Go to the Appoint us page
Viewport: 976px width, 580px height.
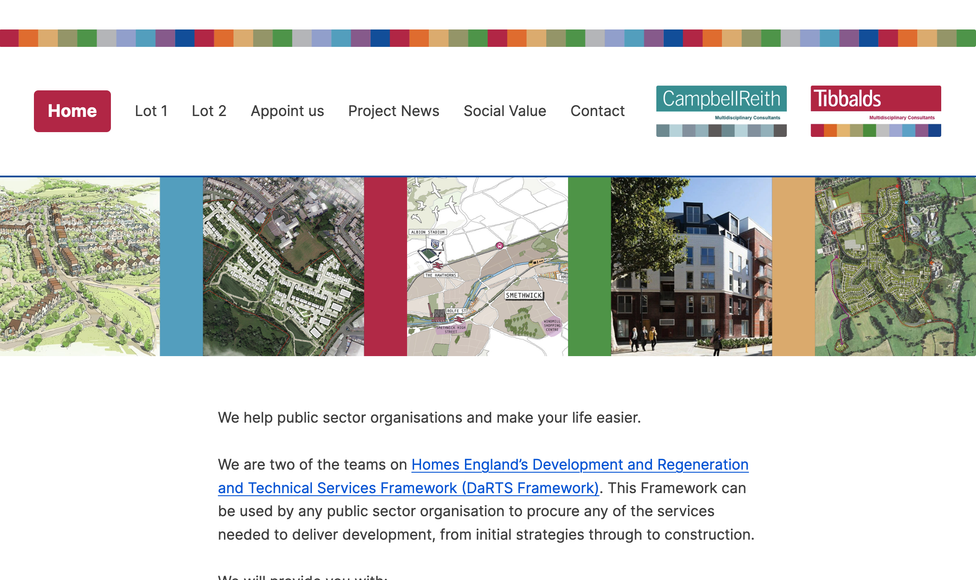pyautogui.click(x=287, y=111)
